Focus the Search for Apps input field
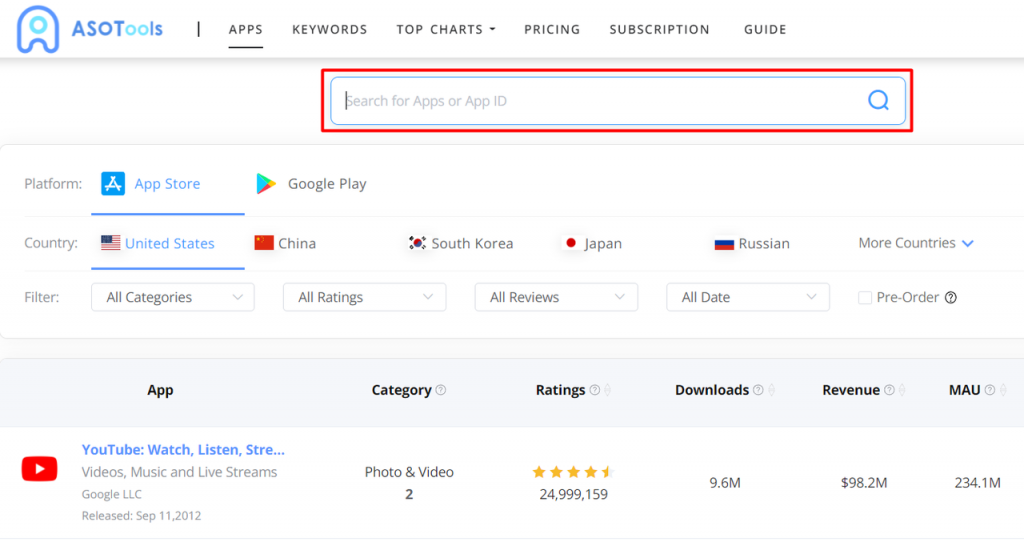The width and height of the screenshot is (1024, 542). (x=600, y=101)
